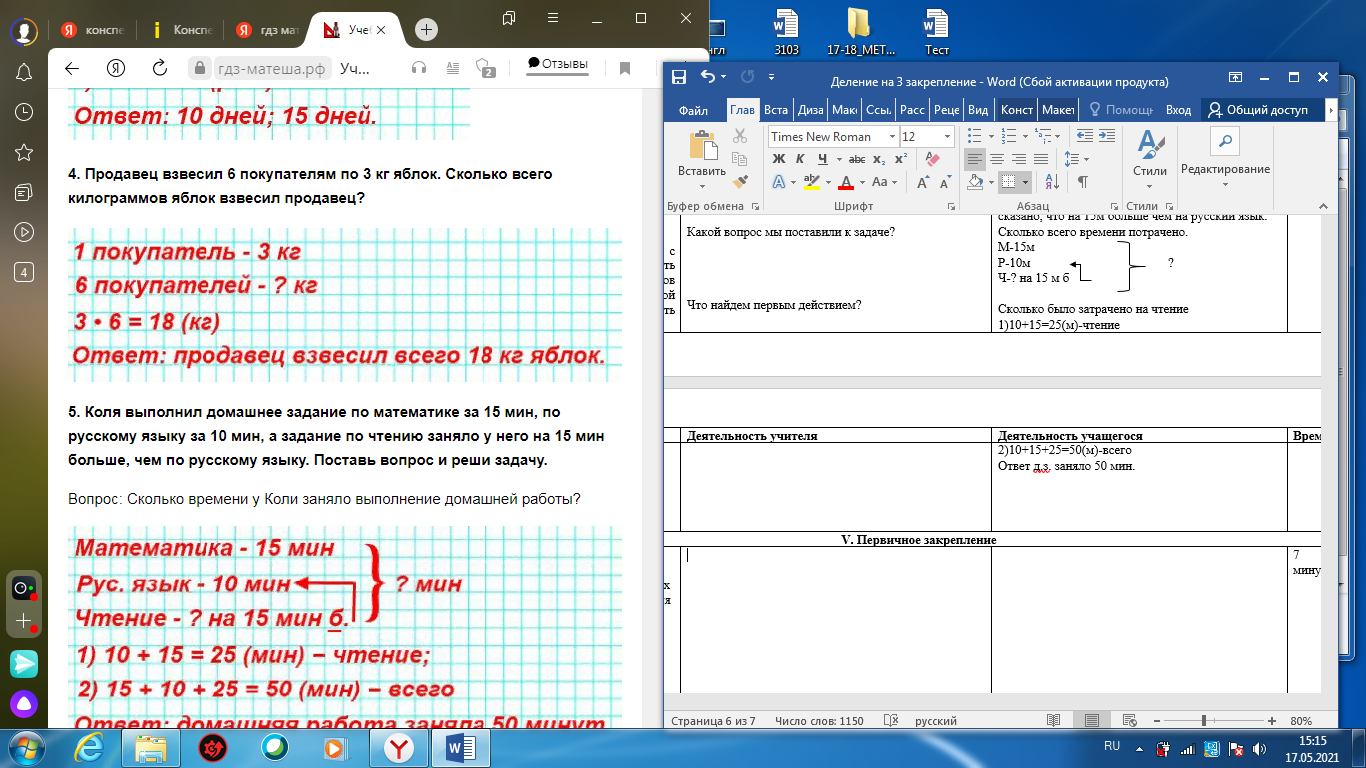Click Отзывы reviews button in browser

558,65
